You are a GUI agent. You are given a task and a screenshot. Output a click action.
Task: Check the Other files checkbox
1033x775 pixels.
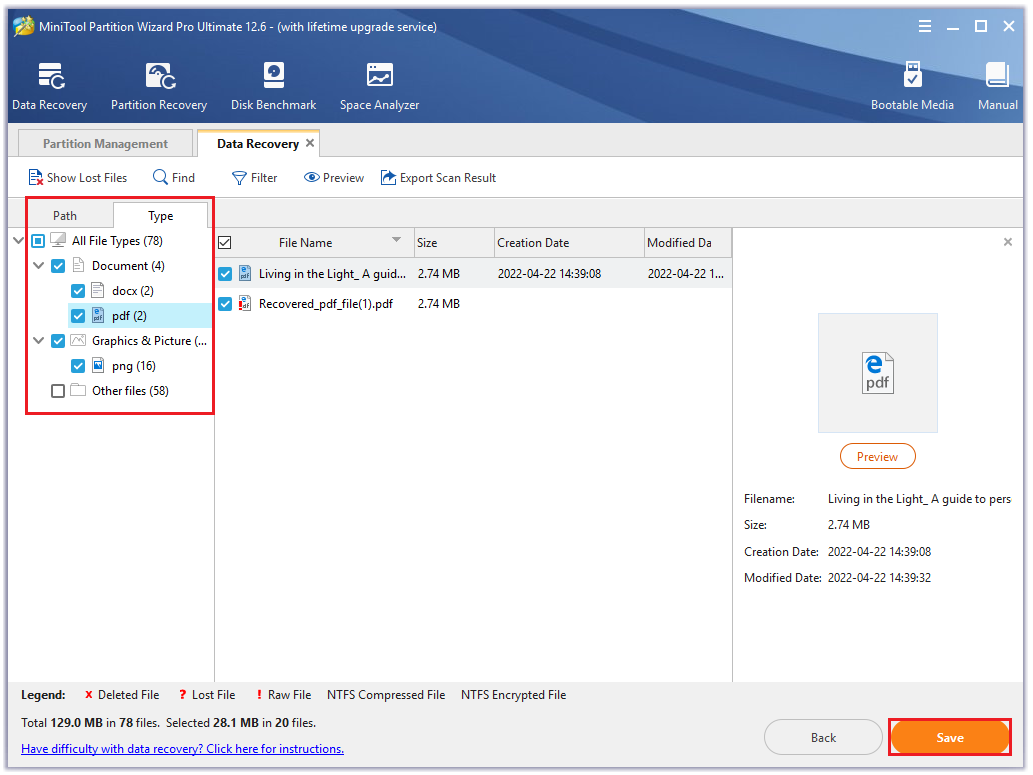(58, 391)
